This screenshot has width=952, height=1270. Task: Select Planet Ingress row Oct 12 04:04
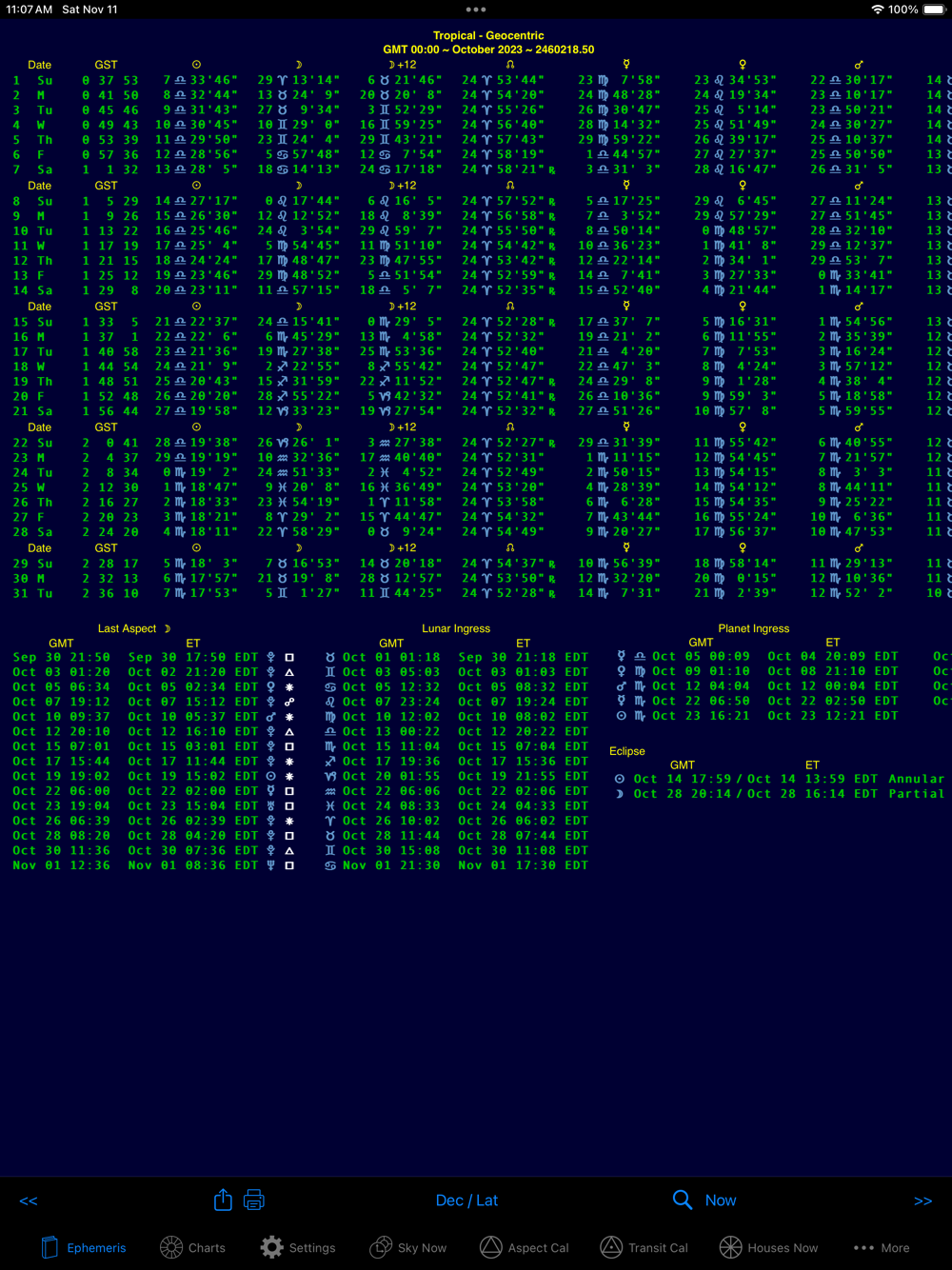[x=757, y=685]
